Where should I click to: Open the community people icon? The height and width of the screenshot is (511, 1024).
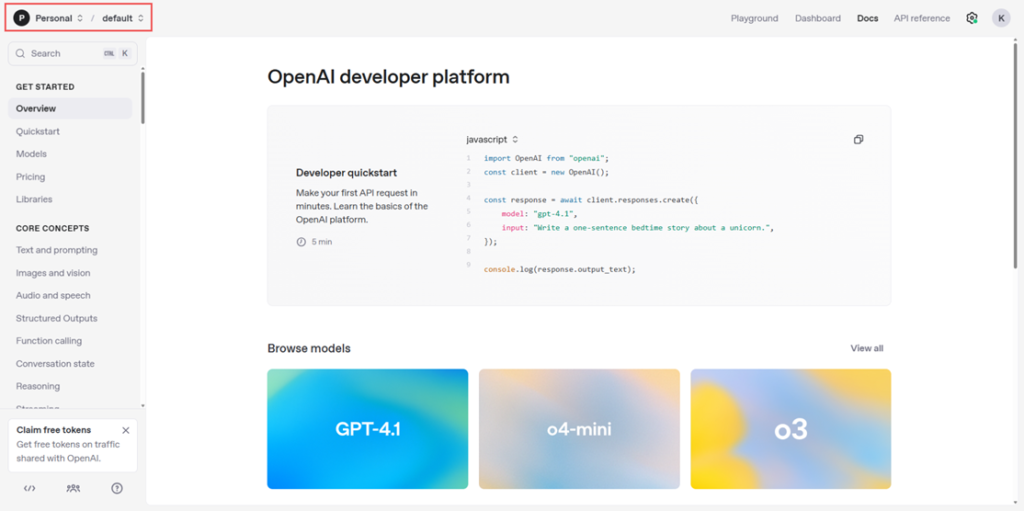73,488
